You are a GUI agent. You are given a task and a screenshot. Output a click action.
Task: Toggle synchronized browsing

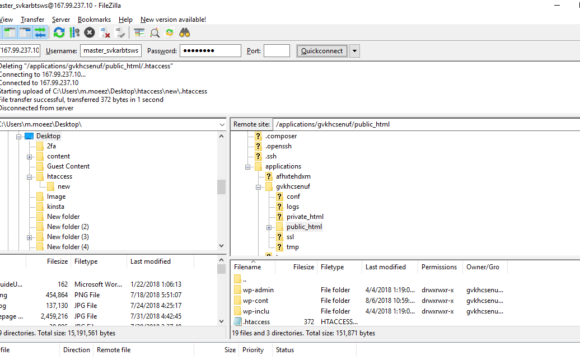[x=170, y=33]
